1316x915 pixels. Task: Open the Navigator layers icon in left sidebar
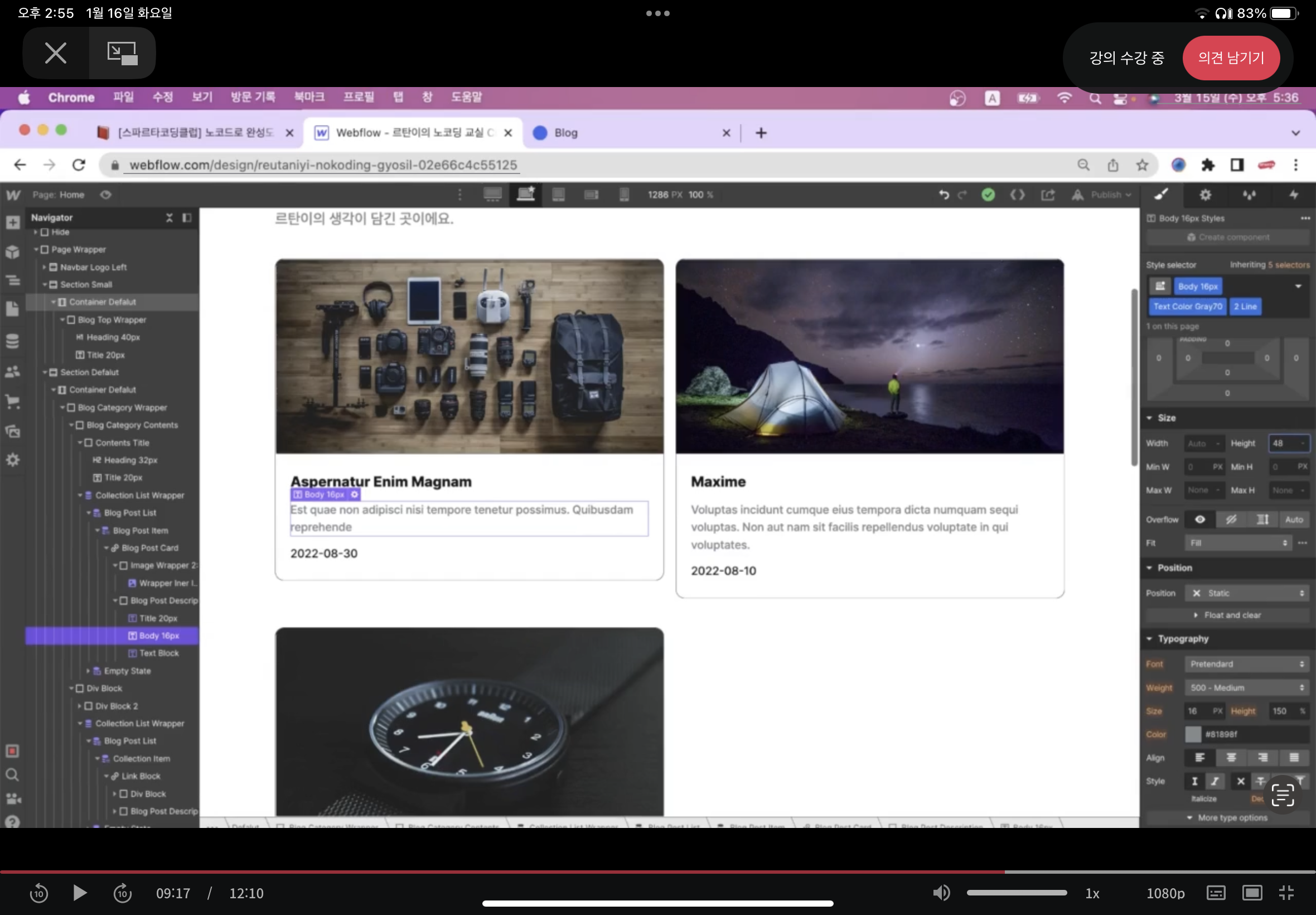coord(13,280)
